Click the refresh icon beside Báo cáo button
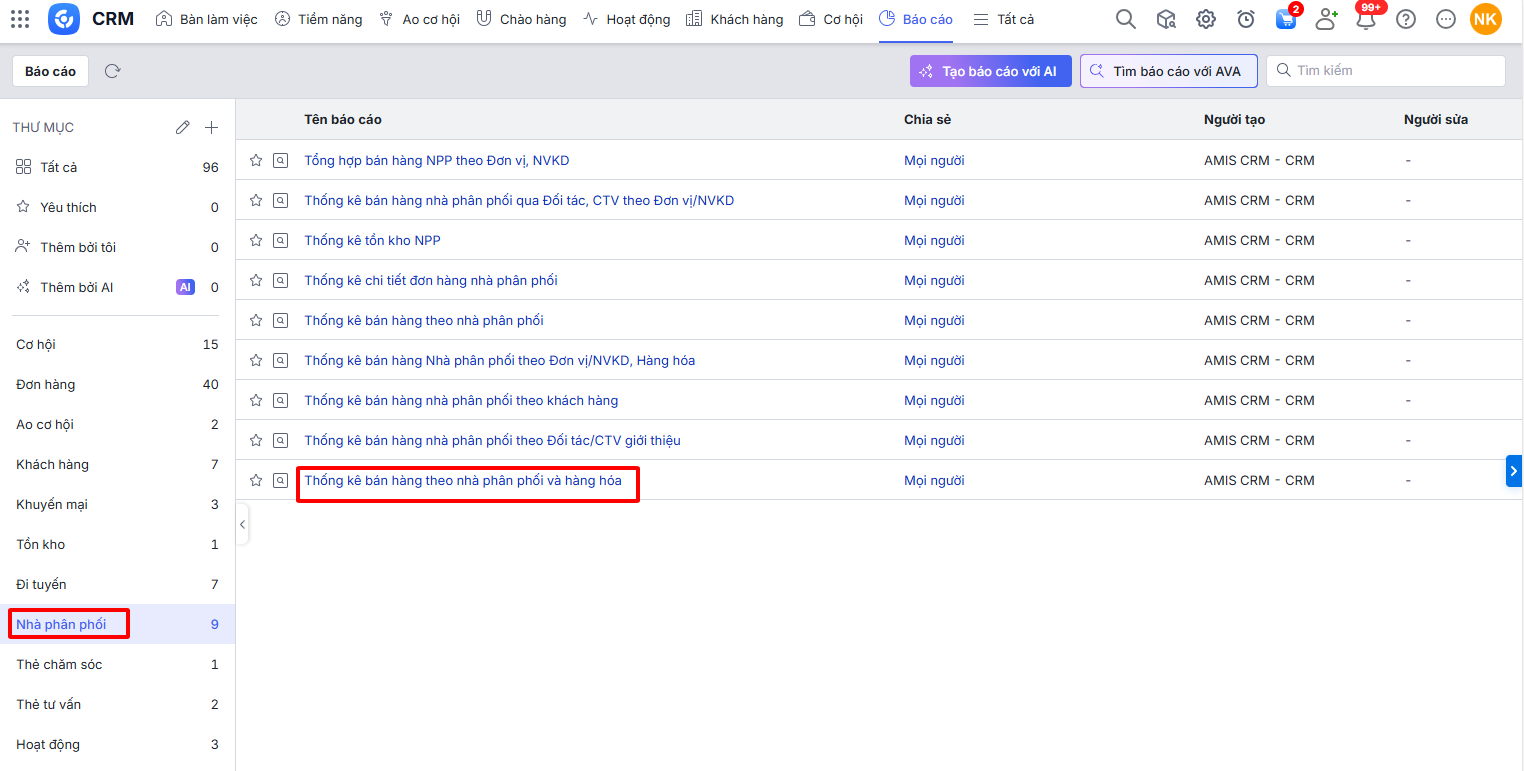1524x771 pixels. (113, 71)
